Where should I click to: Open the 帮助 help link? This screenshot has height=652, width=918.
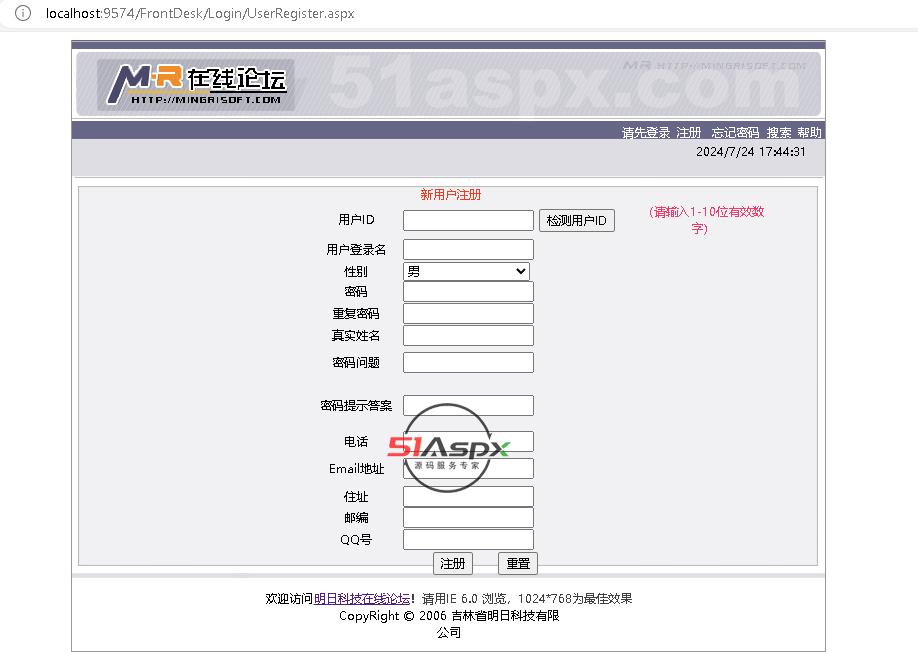pyautogui.click(x=809, y=132)
